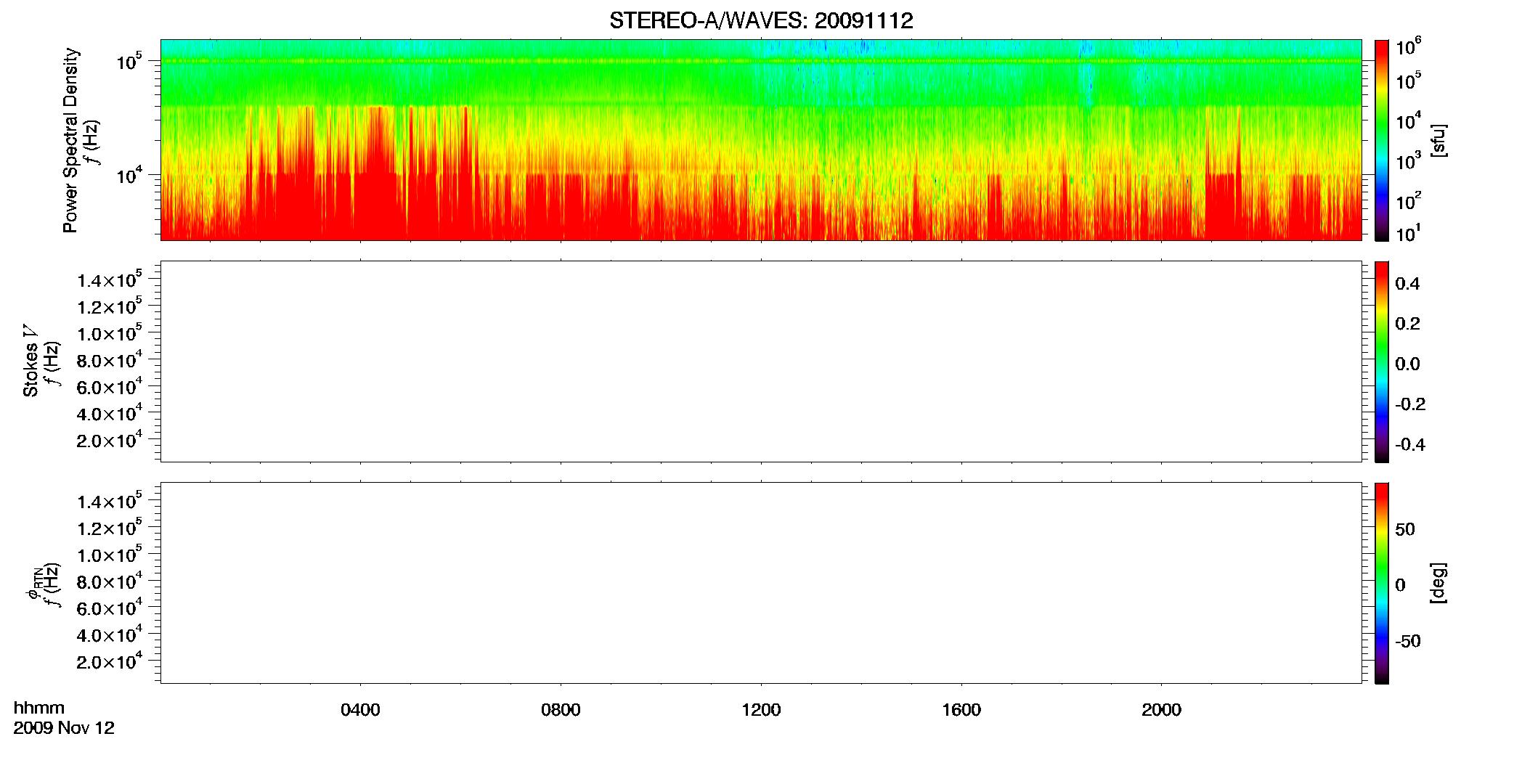Click the 0400 time tick label
Image resolution: width=1522 pixels, height=784 pixels.
pos(360,709)
